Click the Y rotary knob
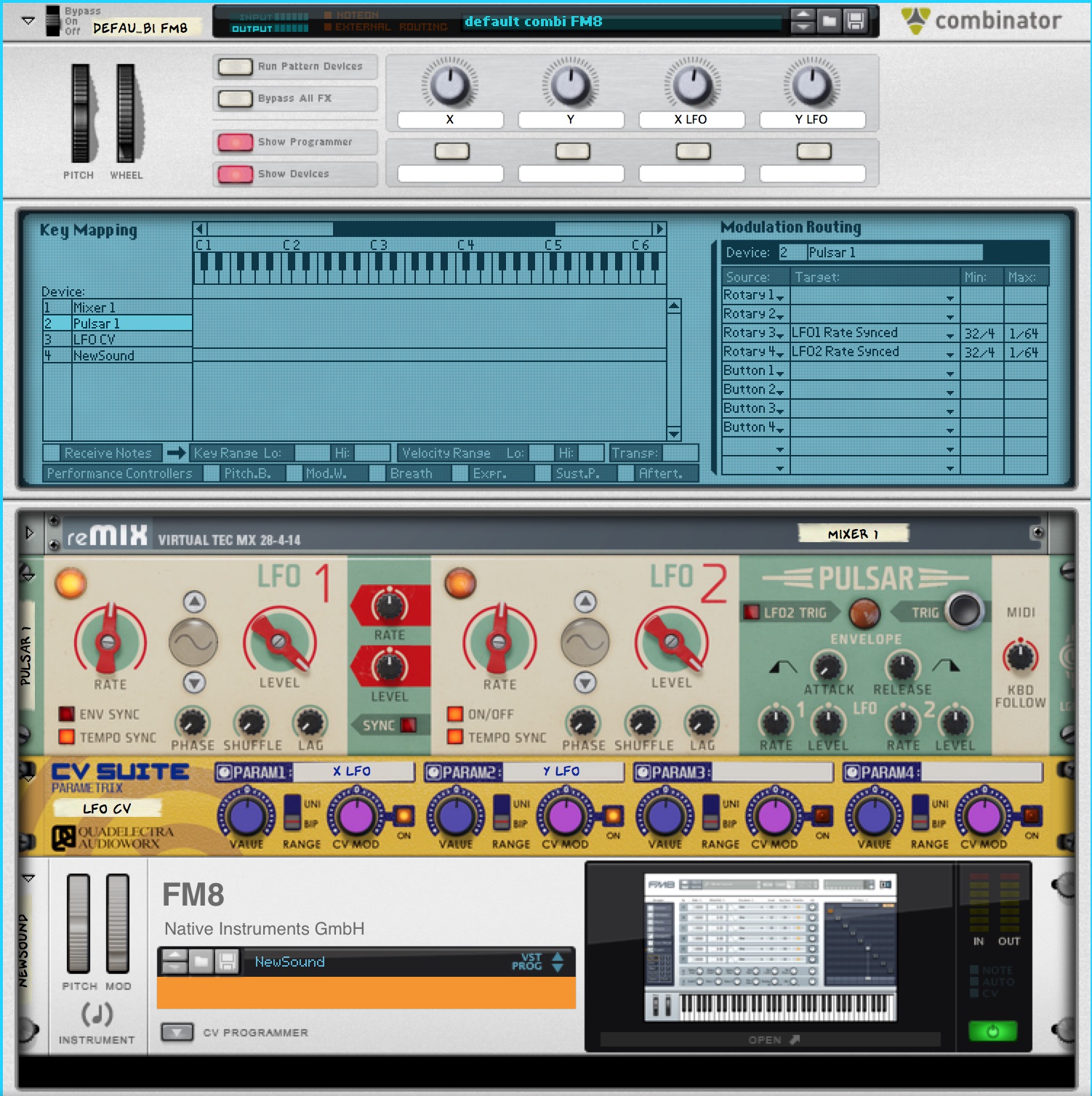 (x=571, y=85)
